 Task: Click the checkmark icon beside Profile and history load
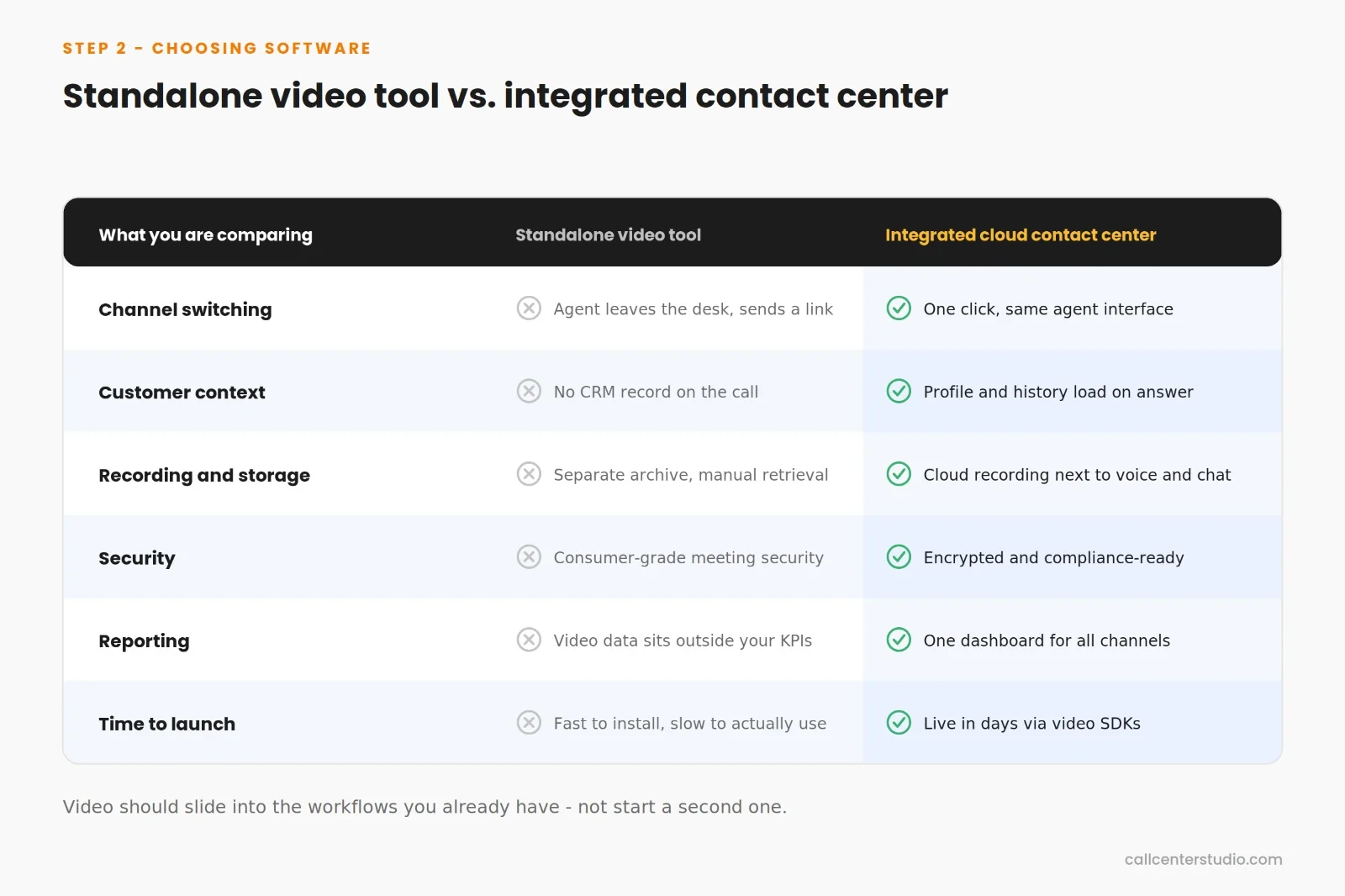(899, 391)
